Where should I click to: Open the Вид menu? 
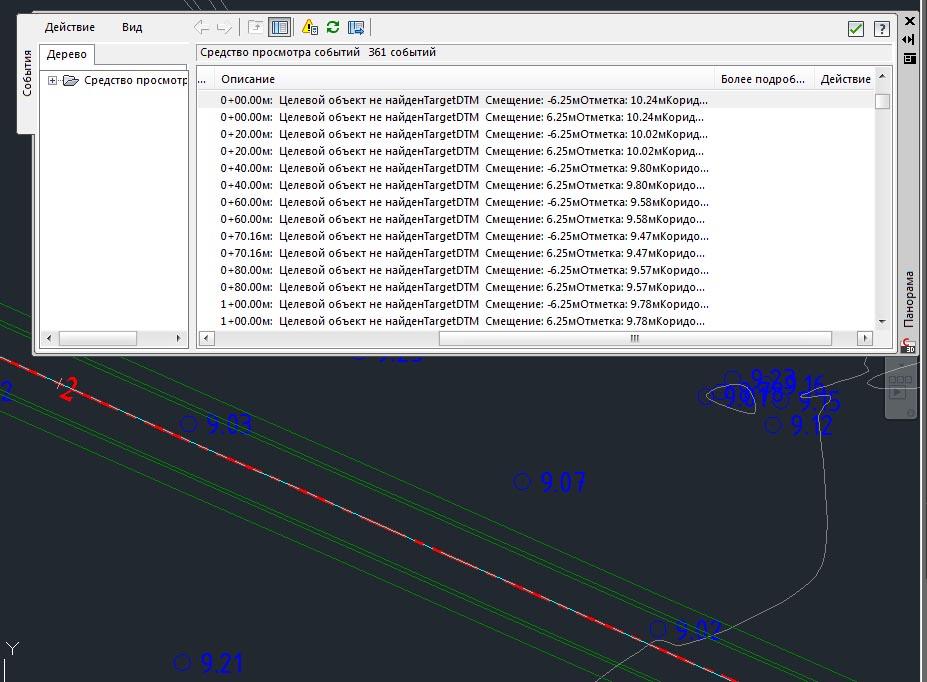tap(132, 27)
